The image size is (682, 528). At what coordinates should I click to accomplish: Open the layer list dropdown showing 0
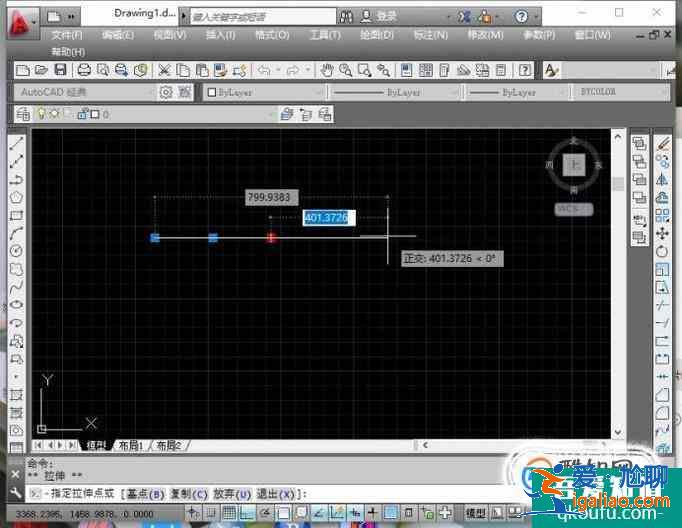point(154,114)
